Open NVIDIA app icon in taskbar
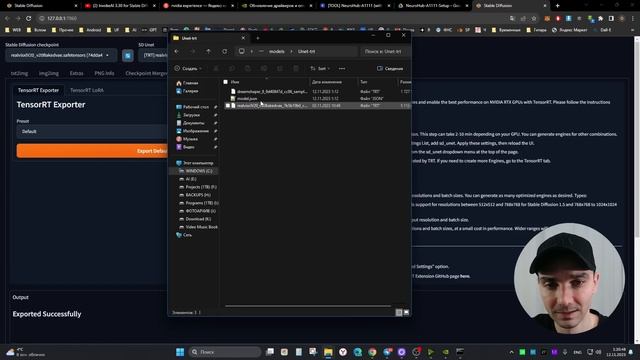The height and width of the screenshot is (360, 640). [446, 352]
